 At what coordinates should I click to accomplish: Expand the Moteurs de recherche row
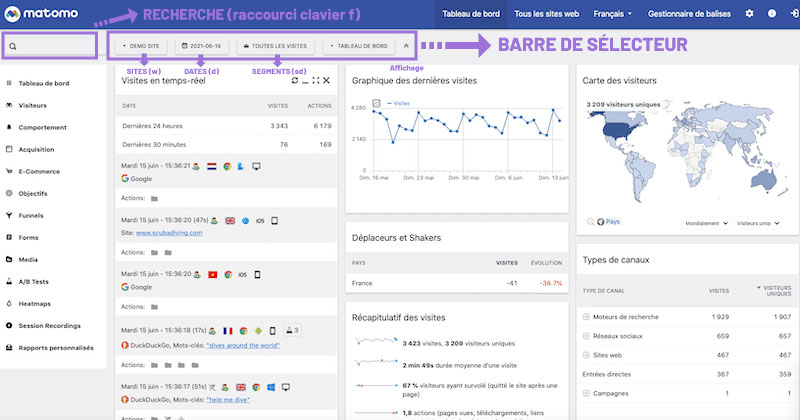(x=586, y=317)
